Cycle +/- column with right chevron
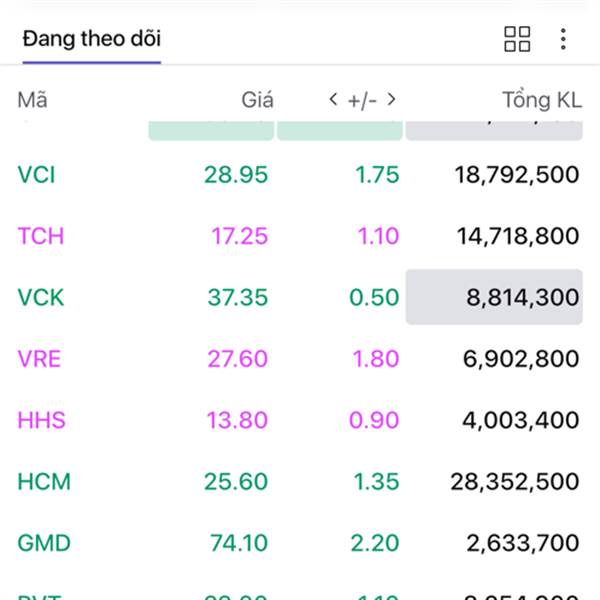600x600 pixels. click(x=391, y=99)
